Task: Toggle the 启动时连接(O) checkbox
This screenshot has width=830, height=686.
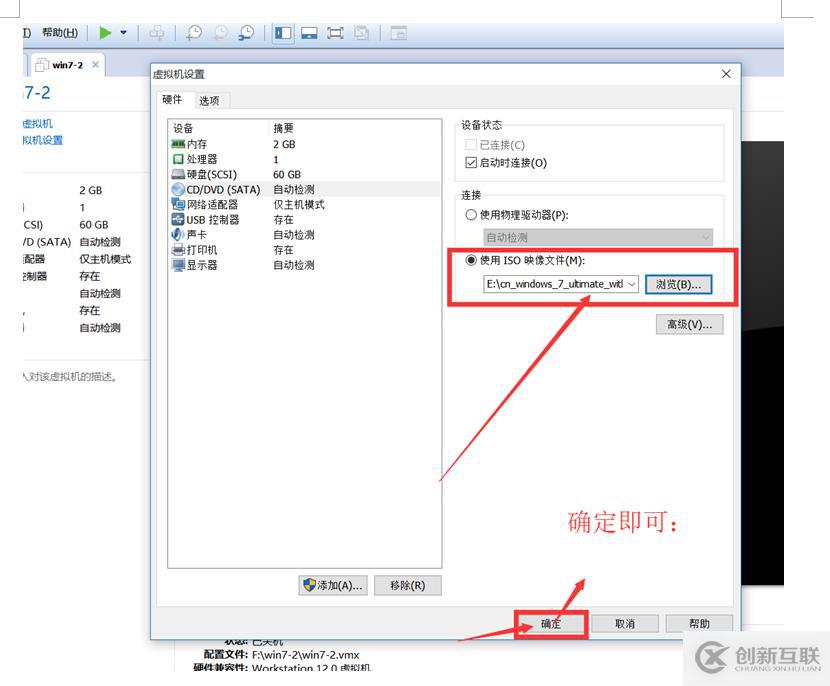Action: coord(471,163)
